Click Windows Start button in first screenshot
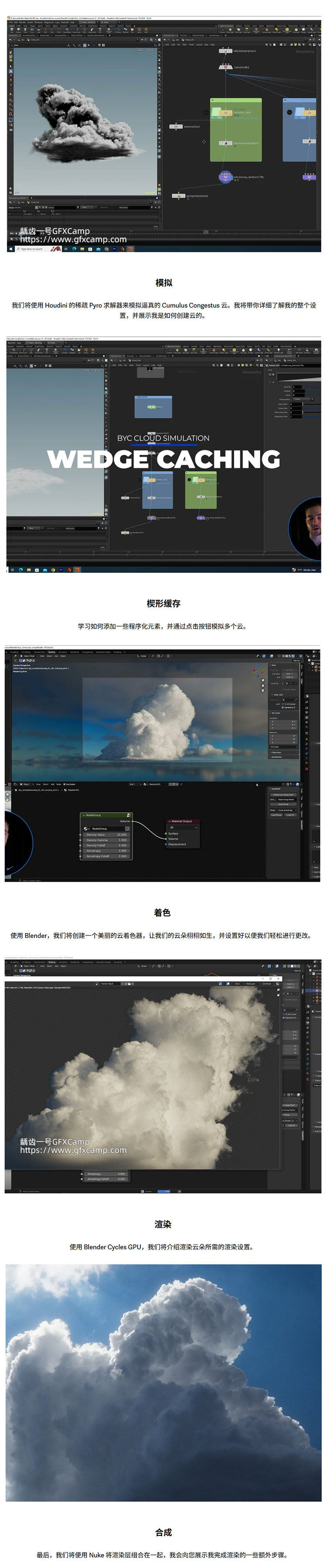Screen dimensions: 327x1568 (x=11, y=249)
